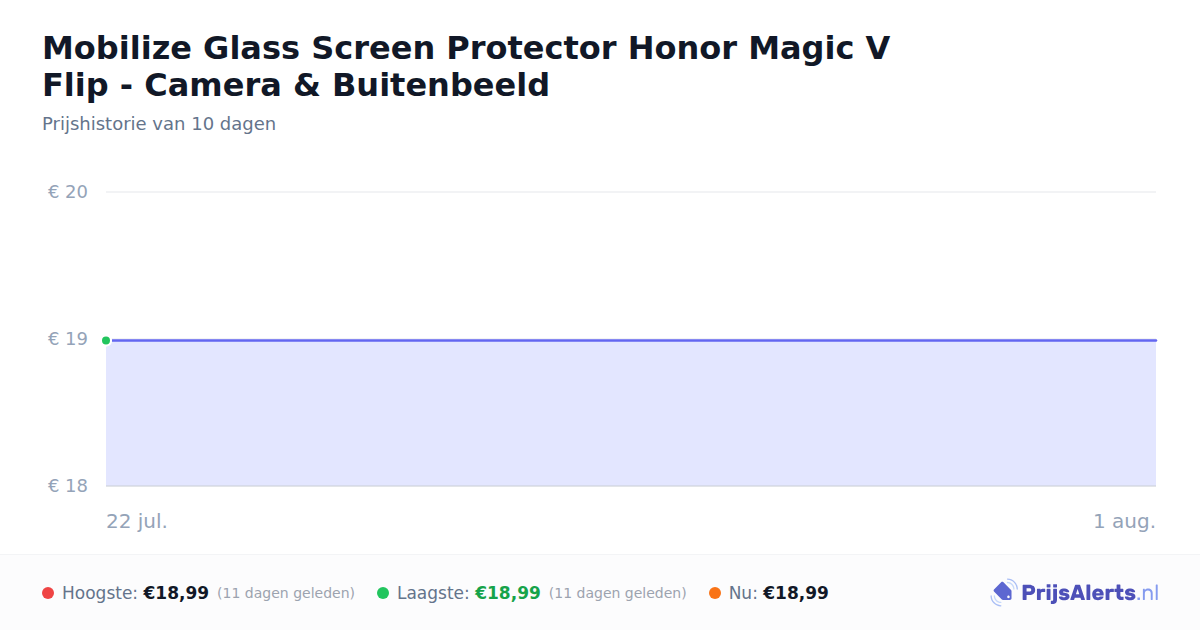Select the 1 aug. date label
This screenshot has width=1200, height=630.
(1124, 522)
